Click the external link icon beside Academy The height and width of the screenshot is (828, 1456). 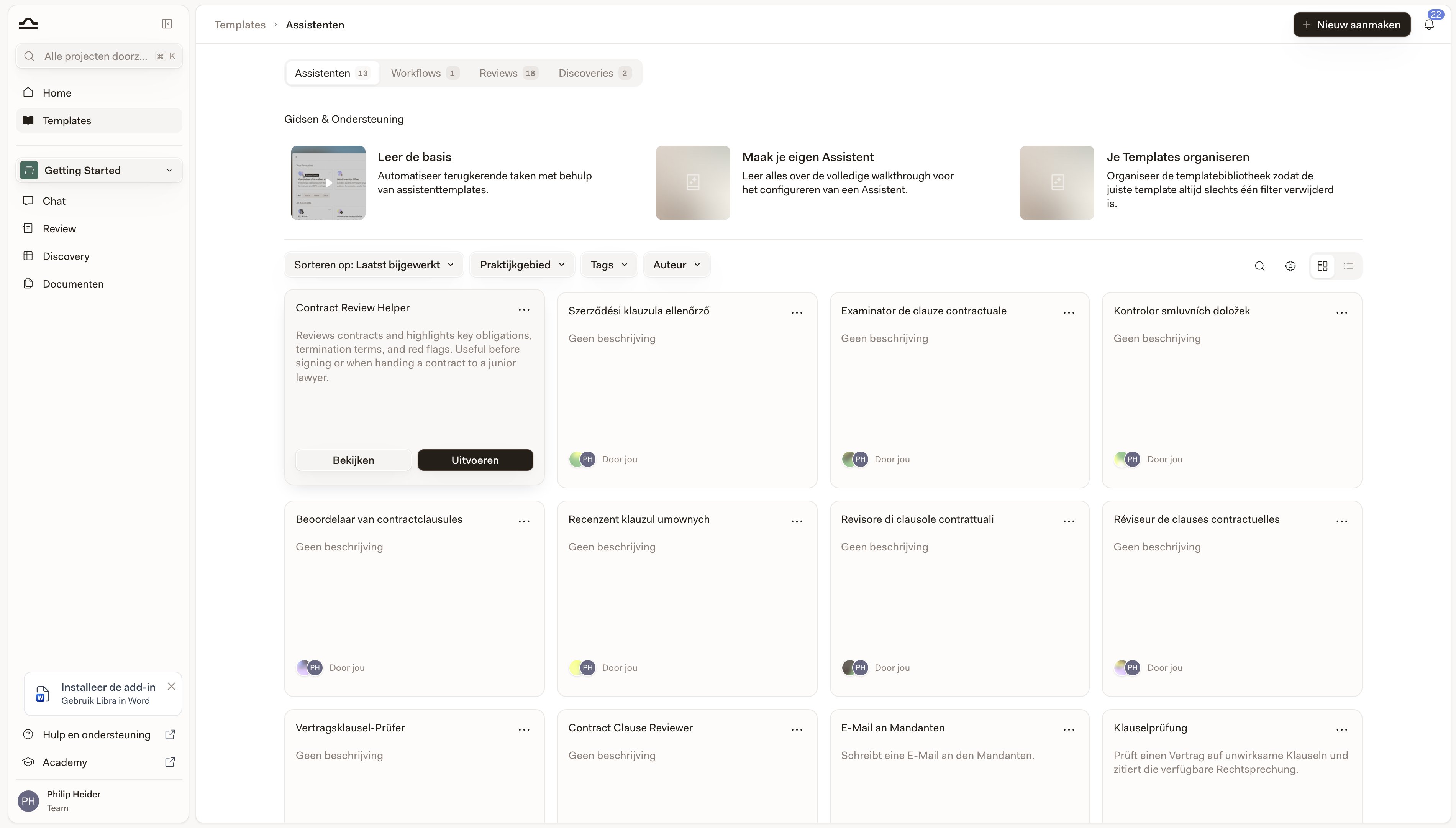coord(170,762)
